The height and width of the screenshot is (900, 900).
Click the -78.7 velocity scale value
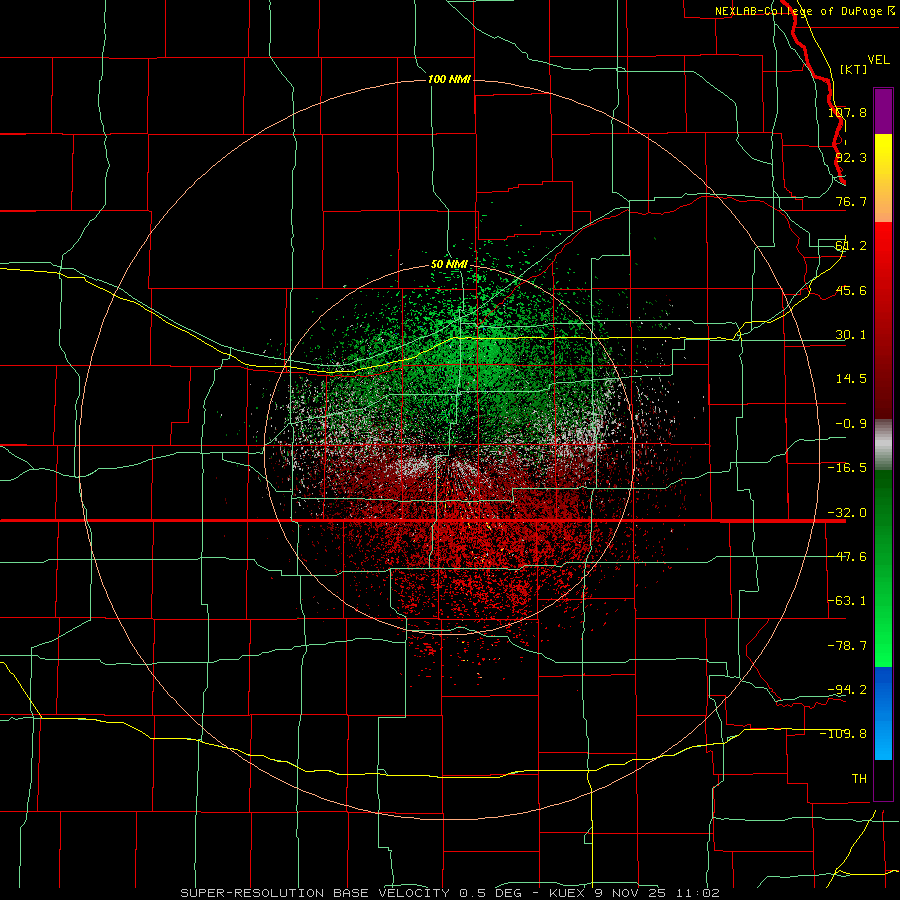pos(847,646)
